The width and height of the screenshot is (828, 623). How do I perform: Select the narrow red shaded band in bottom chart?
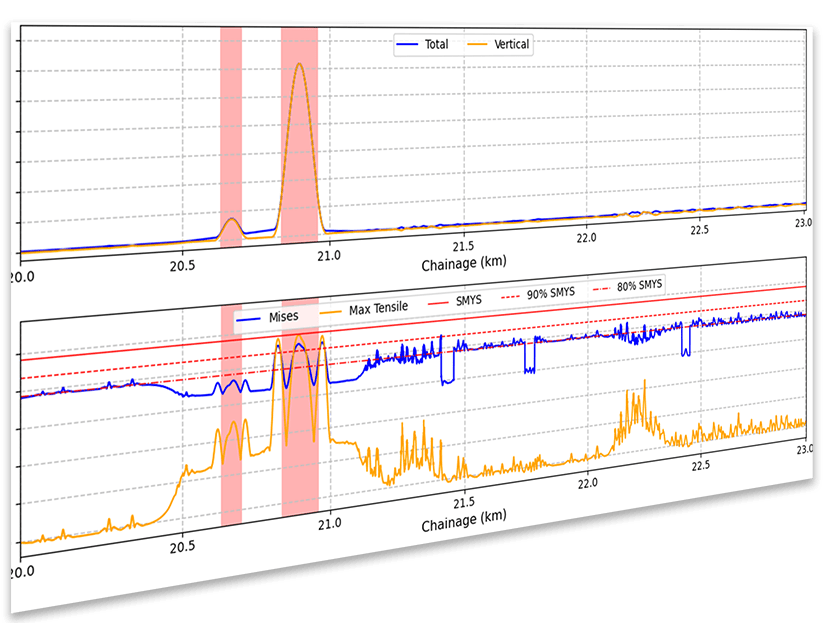pyautogui.click(x=231, y=416)
